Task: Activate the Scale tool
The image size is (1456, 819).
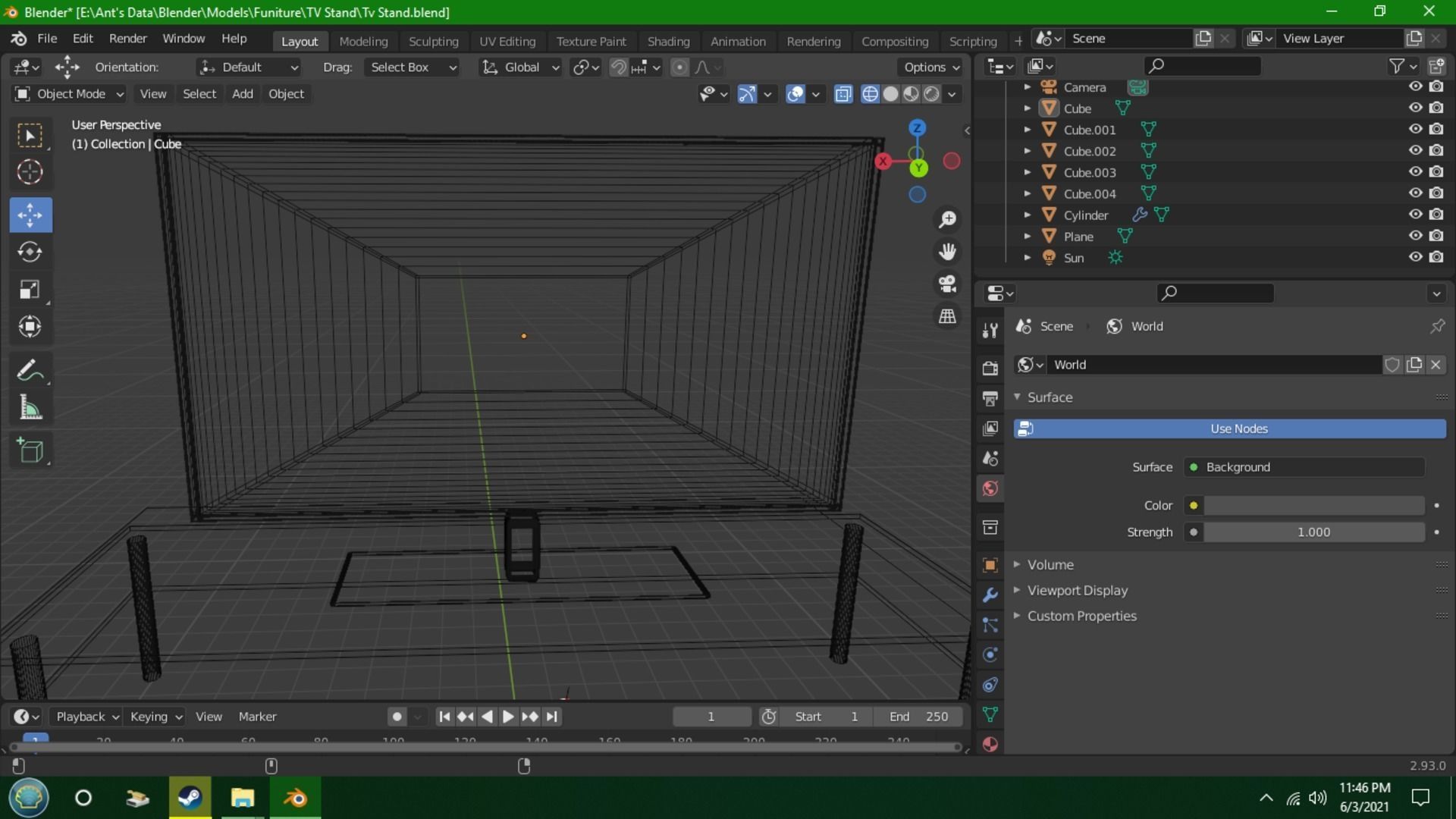Action: (x=30, y=290)
